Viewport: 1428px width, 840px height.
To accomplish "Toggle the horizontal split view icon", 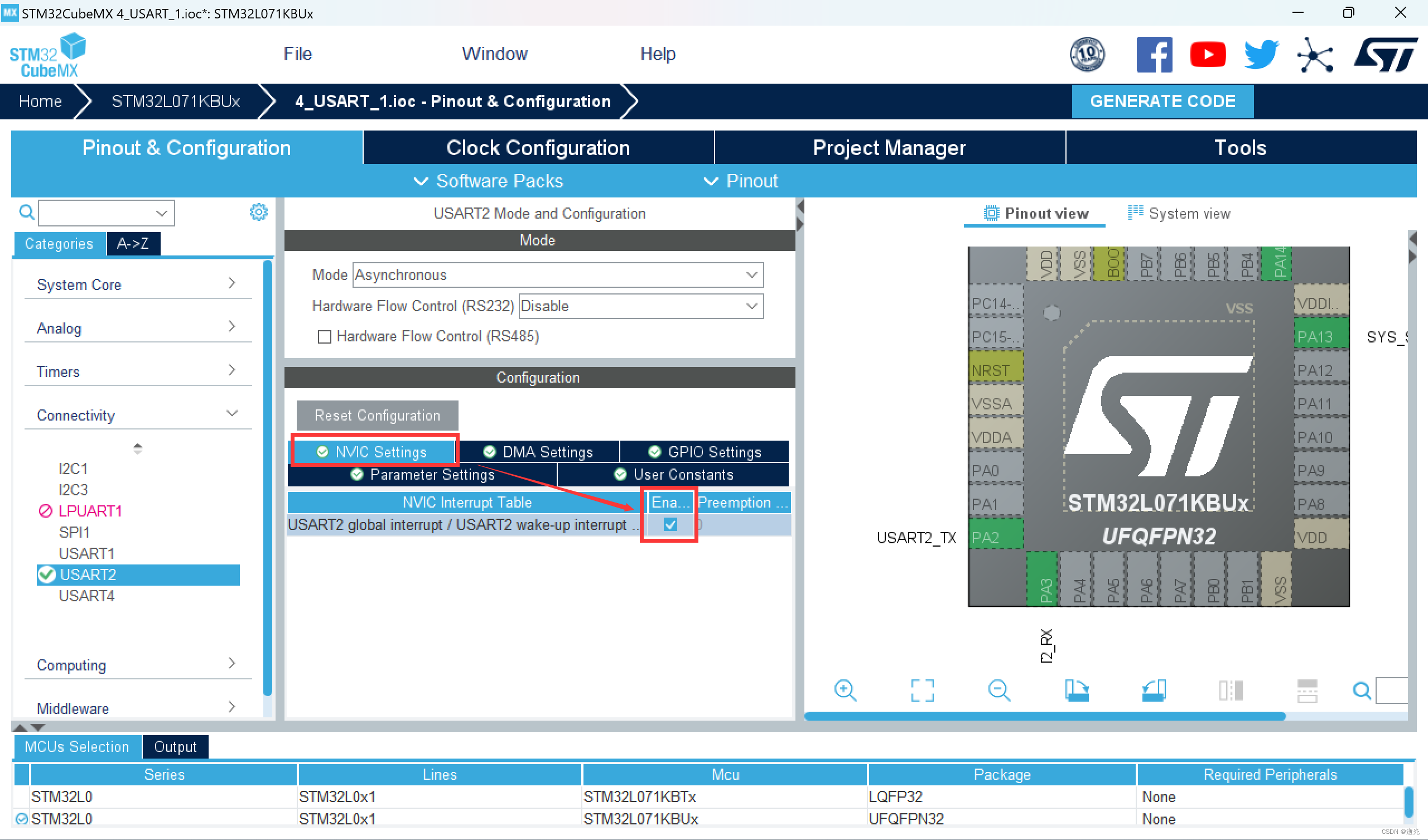I will 1307,690.
